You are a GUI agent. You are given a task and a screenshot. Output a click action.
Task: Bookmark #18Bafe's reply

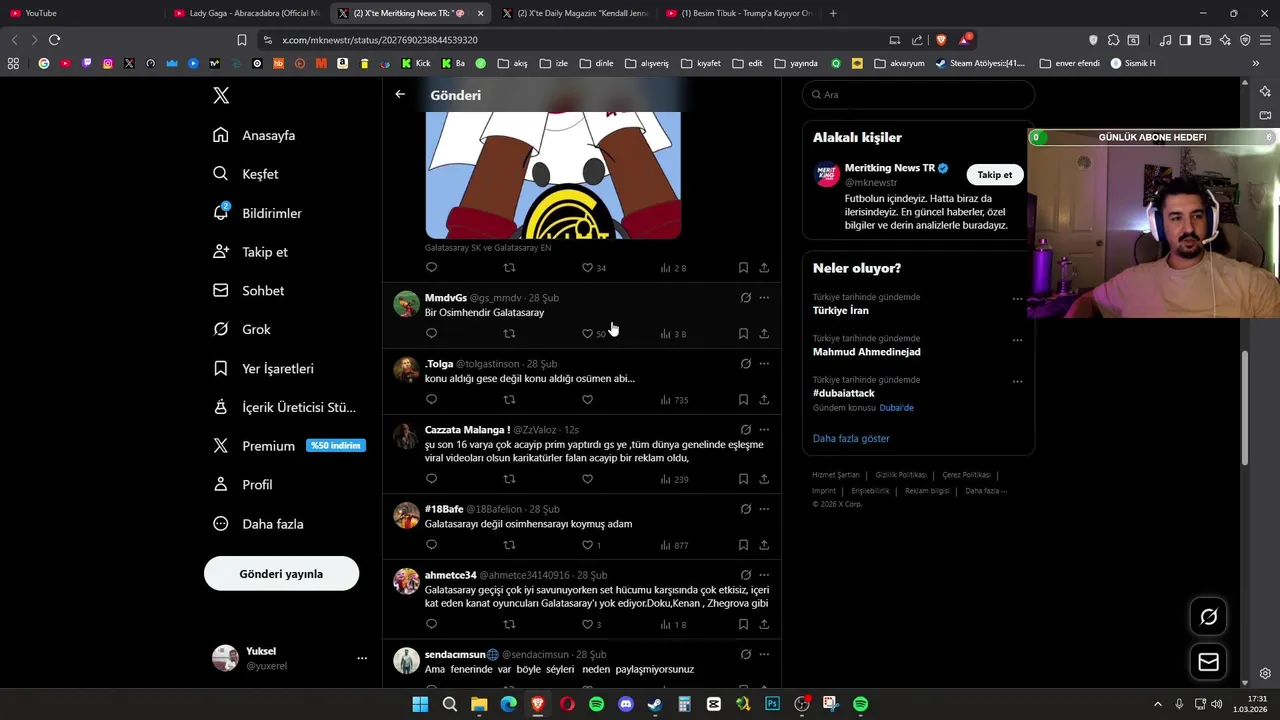[x=743, y=545]
